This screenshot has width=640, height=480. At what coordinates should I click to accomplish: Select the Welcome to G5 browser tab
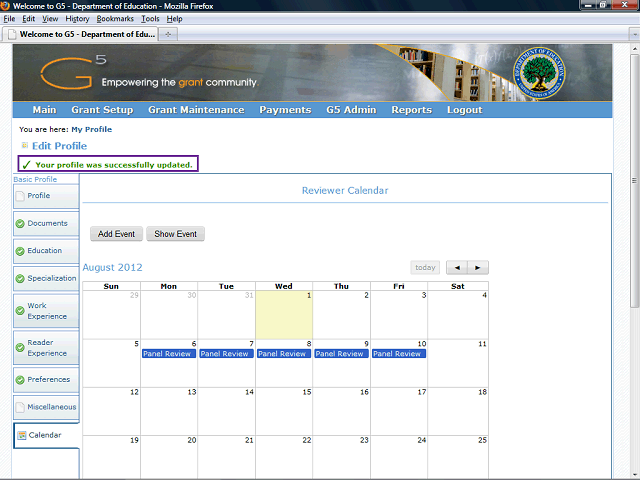point(80,34)
